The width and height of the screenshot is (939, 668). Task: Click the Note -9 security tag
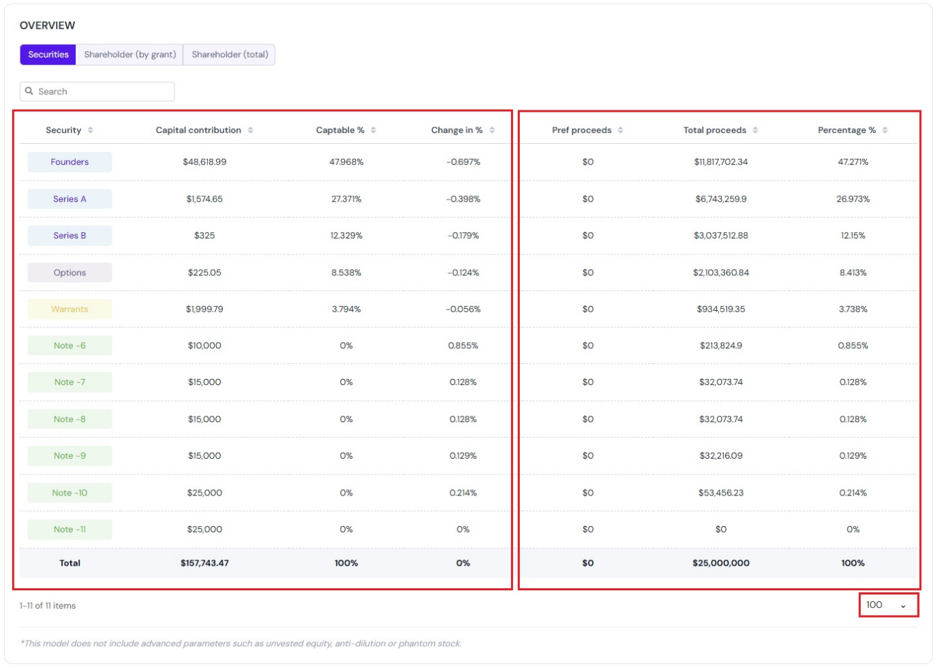pyautogui.click(x=69, y=456)
